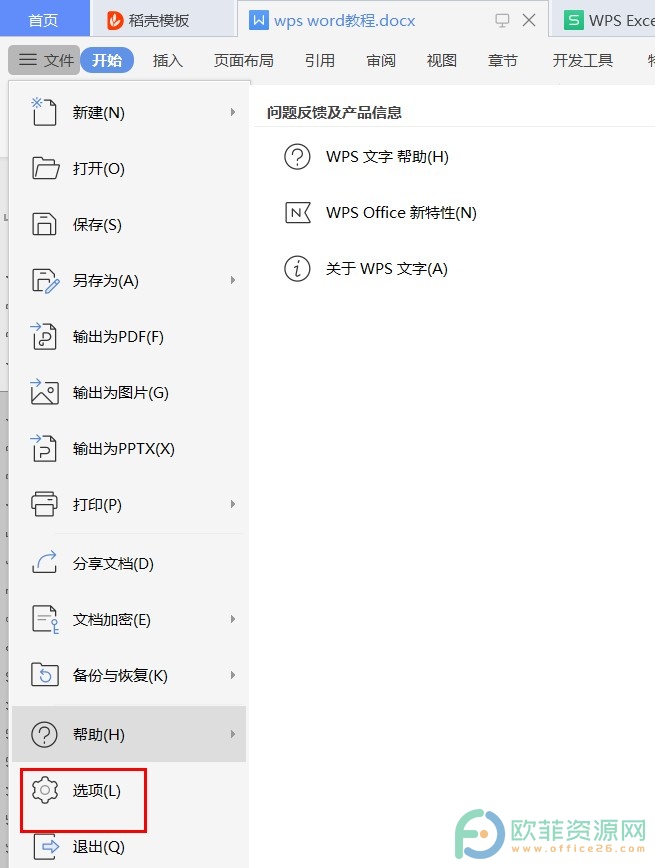Click the Print printer icon

pos(44,504)
